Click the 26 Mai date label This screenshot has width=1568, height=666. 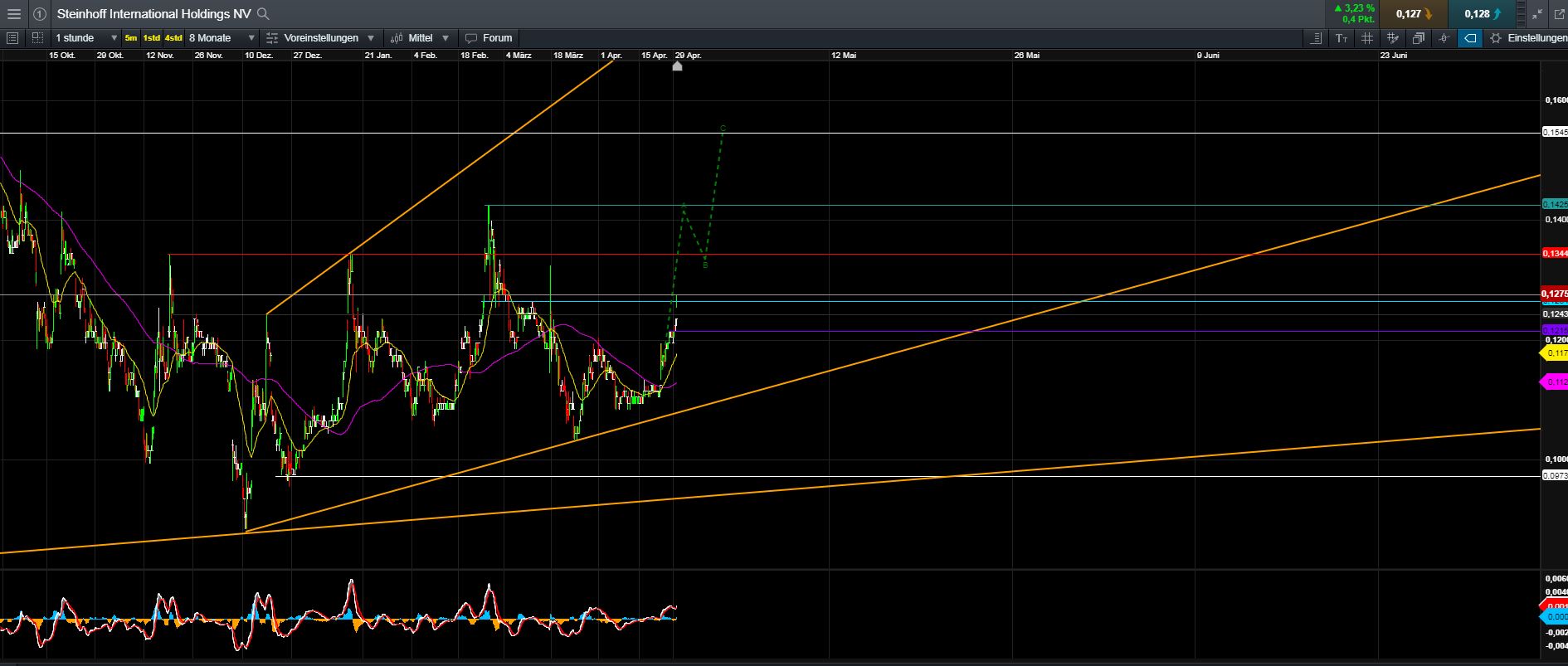coord(1026,56)
